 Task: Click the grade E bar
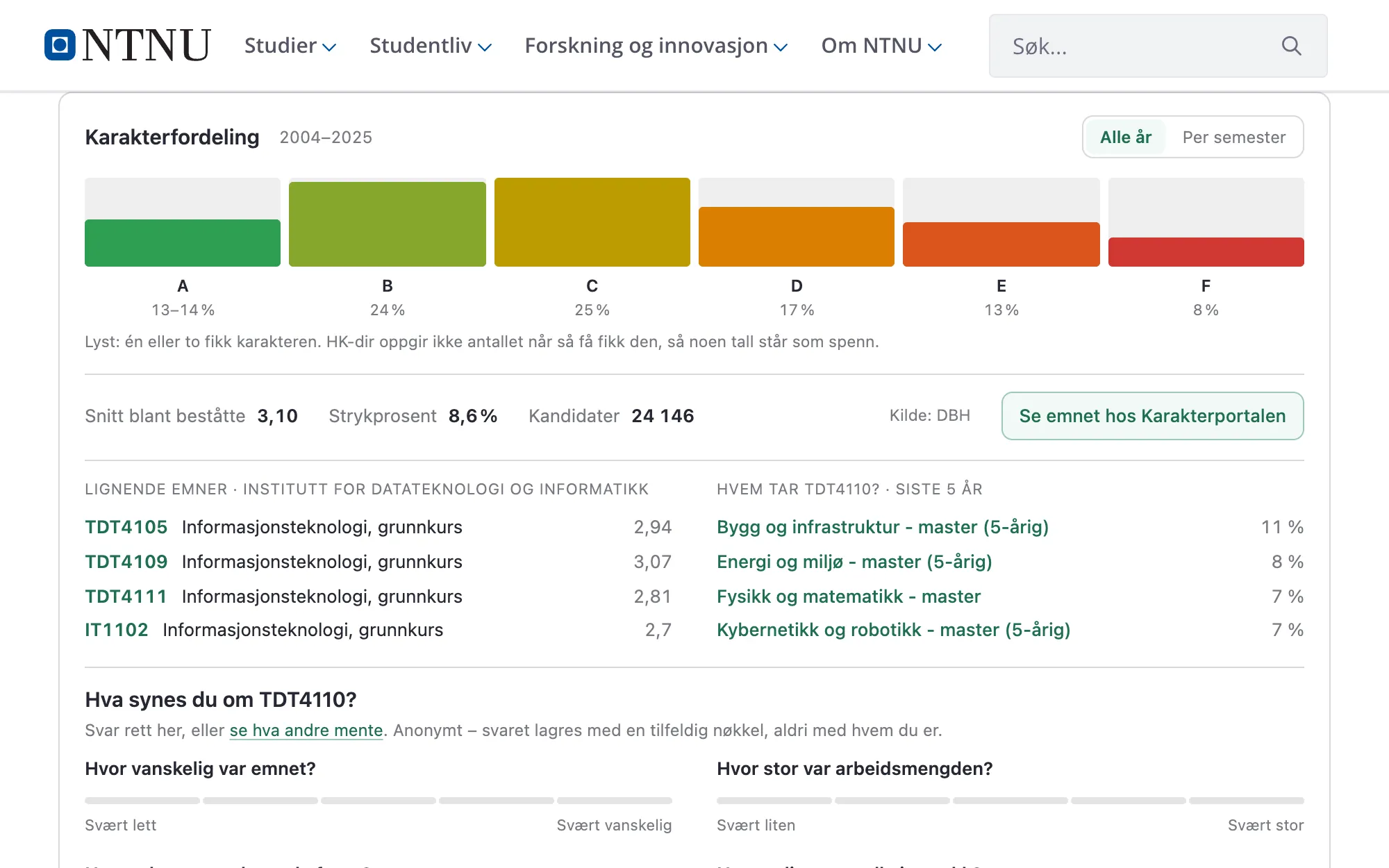(x=1001, y=244)
